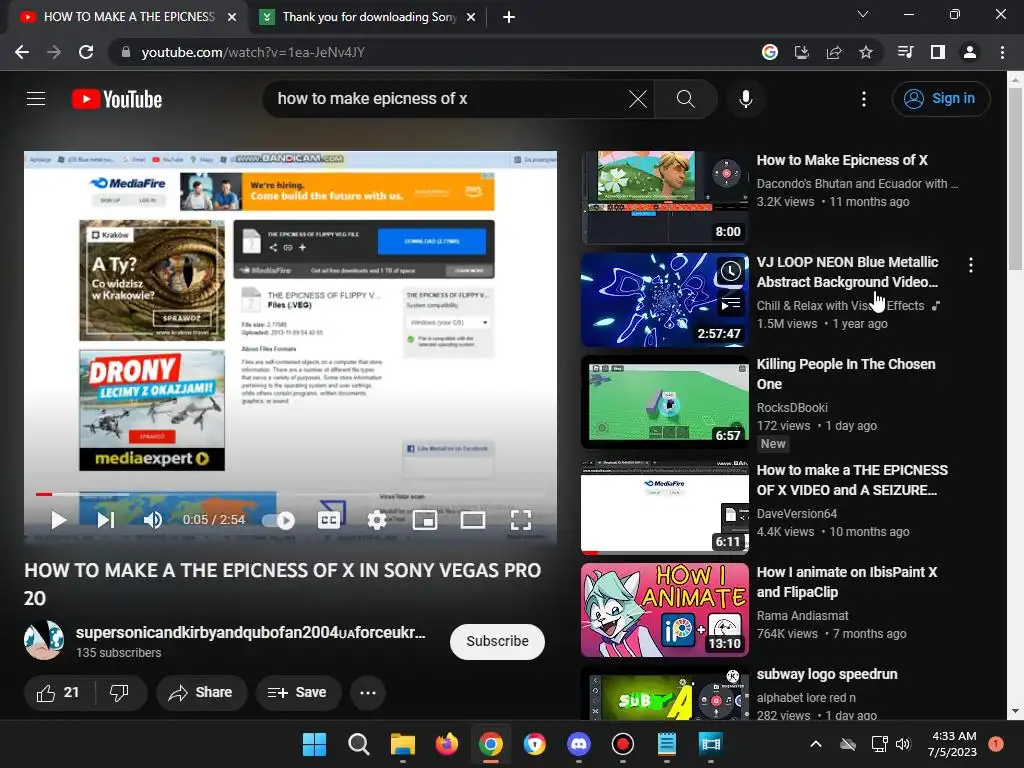The height and width of the screenshot is (768, 1024).
Task: Bookmark this page with the star
Action: [866, 52]
